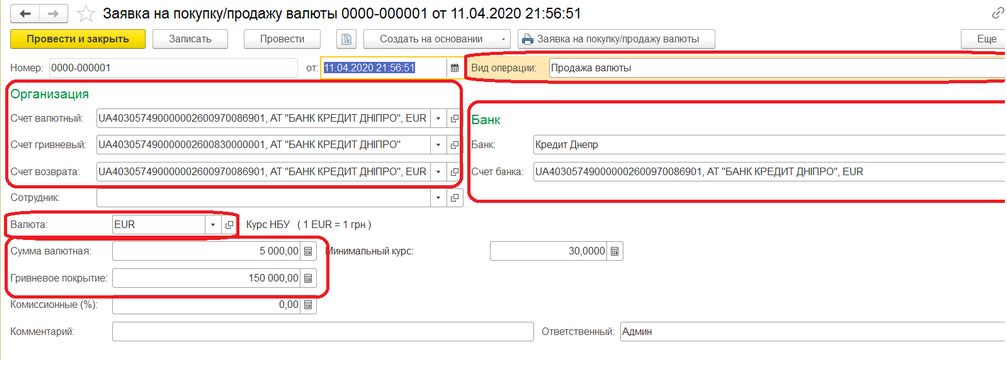Open calculator for Комиссионные (%)

[x=308, y=305]
